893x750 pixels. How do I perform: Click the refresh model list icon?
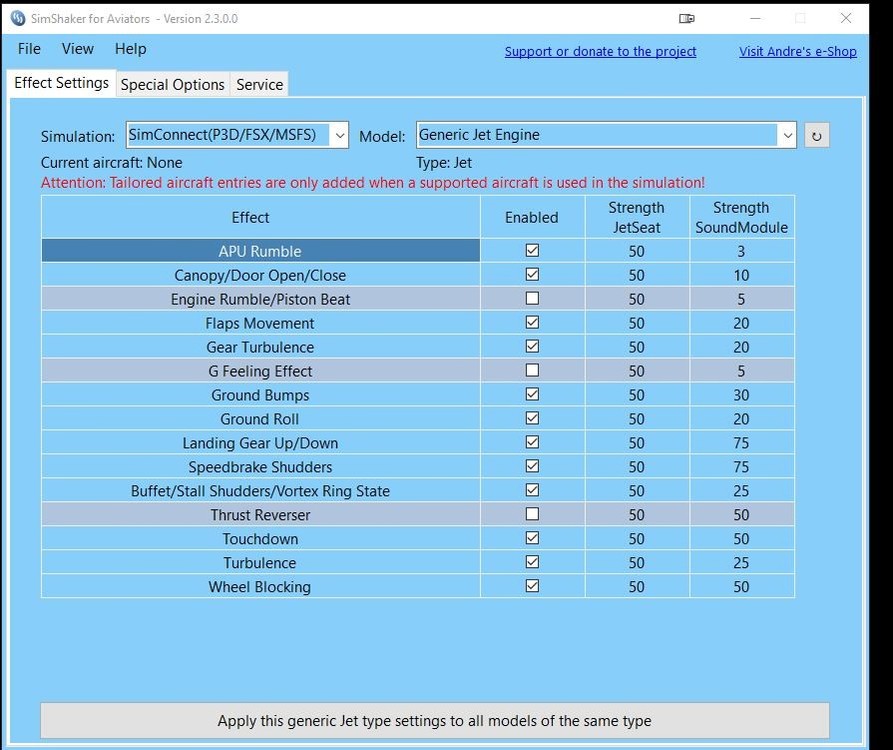click(x=817, y=136)
